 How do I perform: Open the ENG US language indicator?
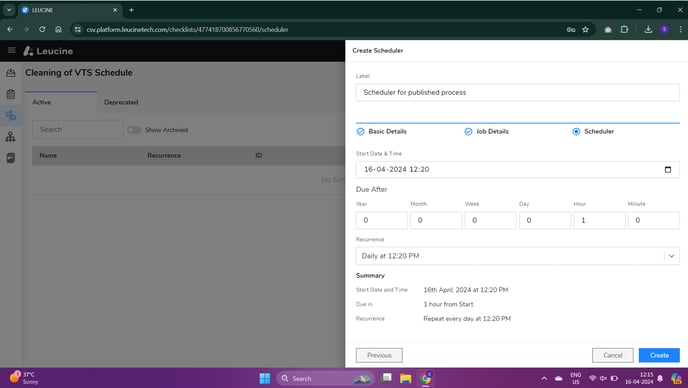tap(576, 378)
